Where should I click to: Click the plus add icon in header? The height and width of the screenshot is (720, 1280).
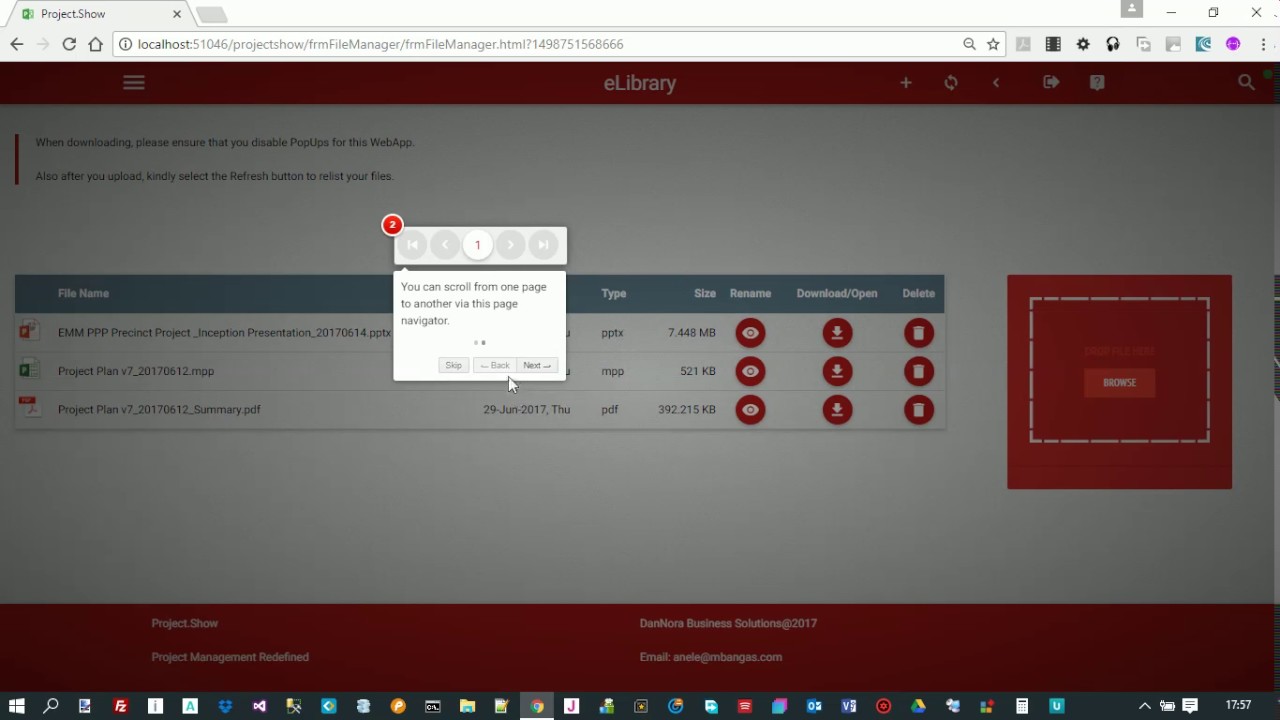coord(905,83)
